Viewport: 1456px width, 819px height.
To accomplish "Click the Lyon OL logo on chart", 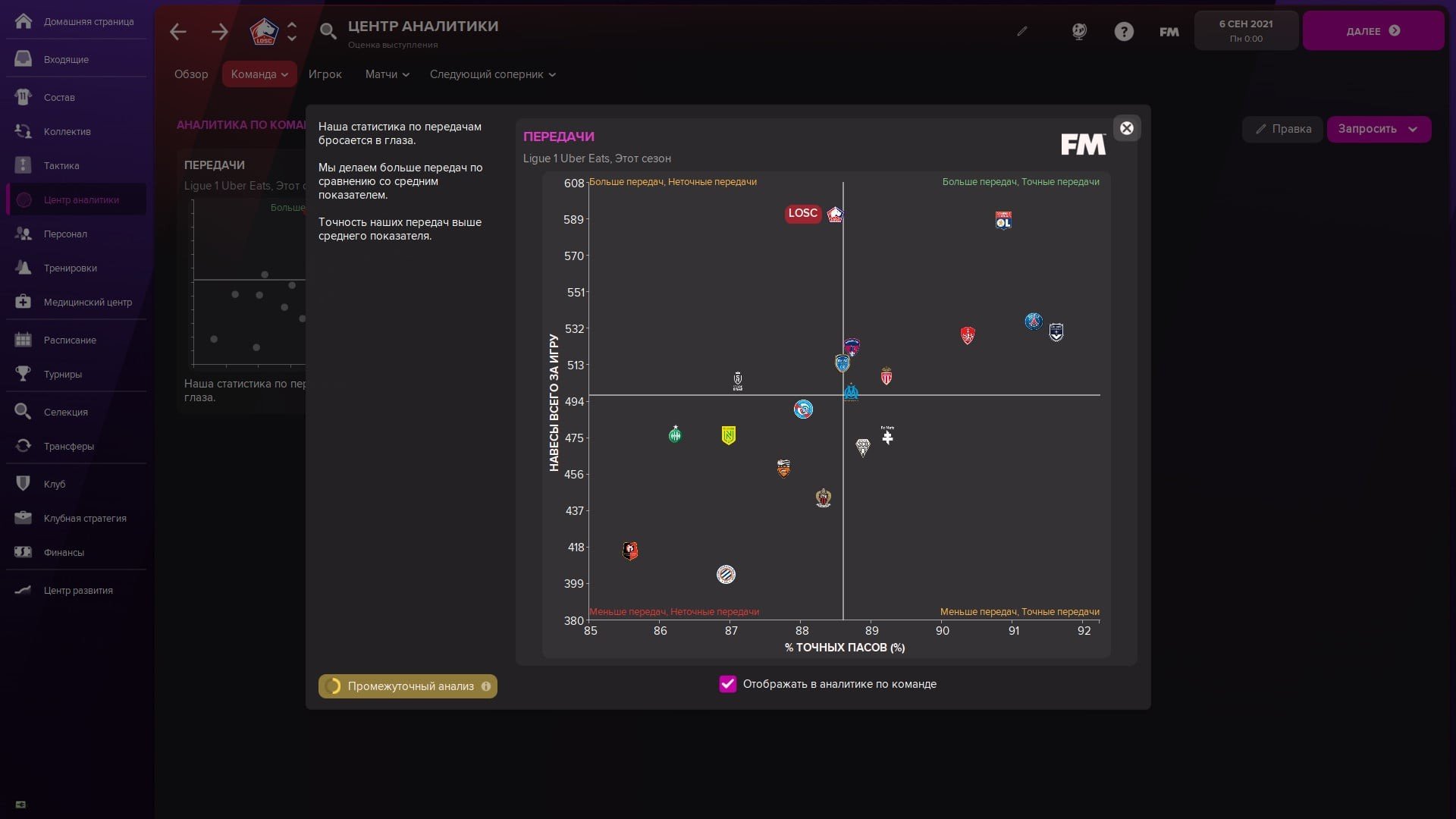I will pyautogui.click(x=1003, y=220).
